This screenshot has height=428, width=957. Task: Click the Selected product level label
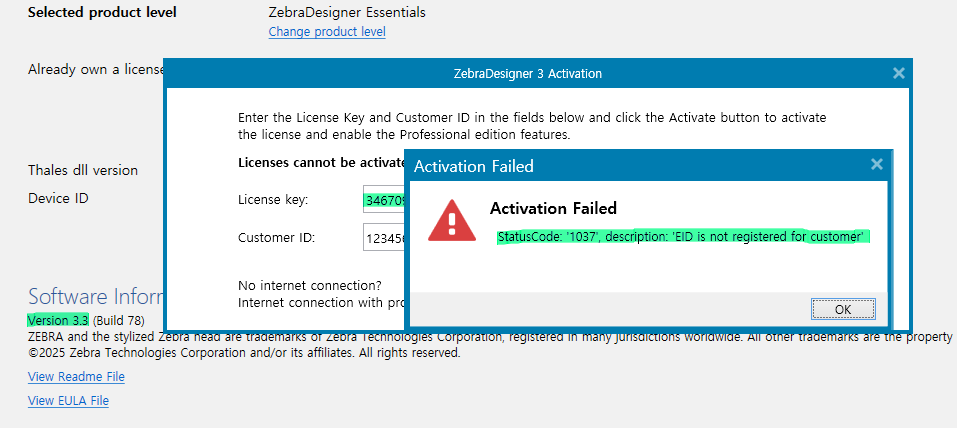point(103,12)
